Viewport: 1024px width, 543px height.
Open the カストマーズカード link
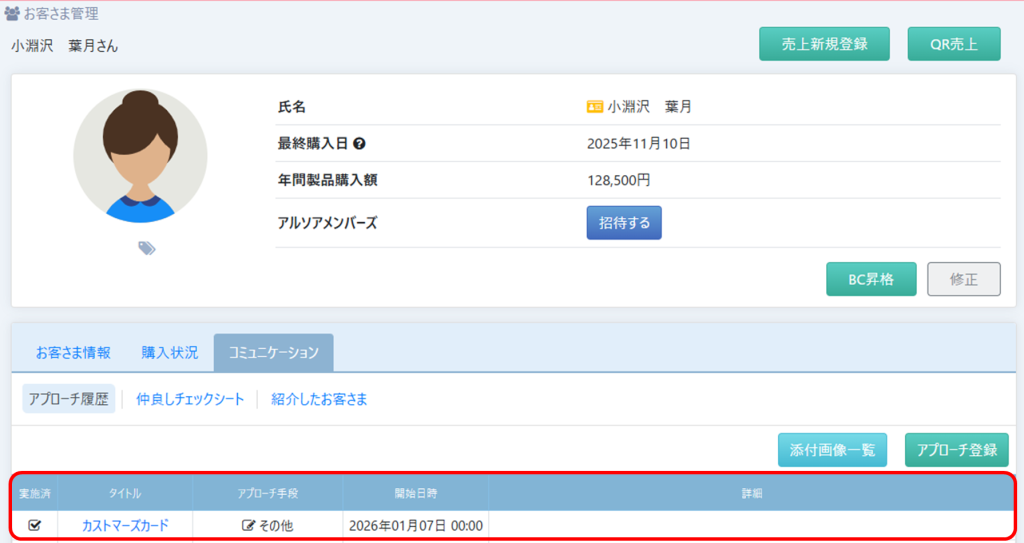pos(125,525)
